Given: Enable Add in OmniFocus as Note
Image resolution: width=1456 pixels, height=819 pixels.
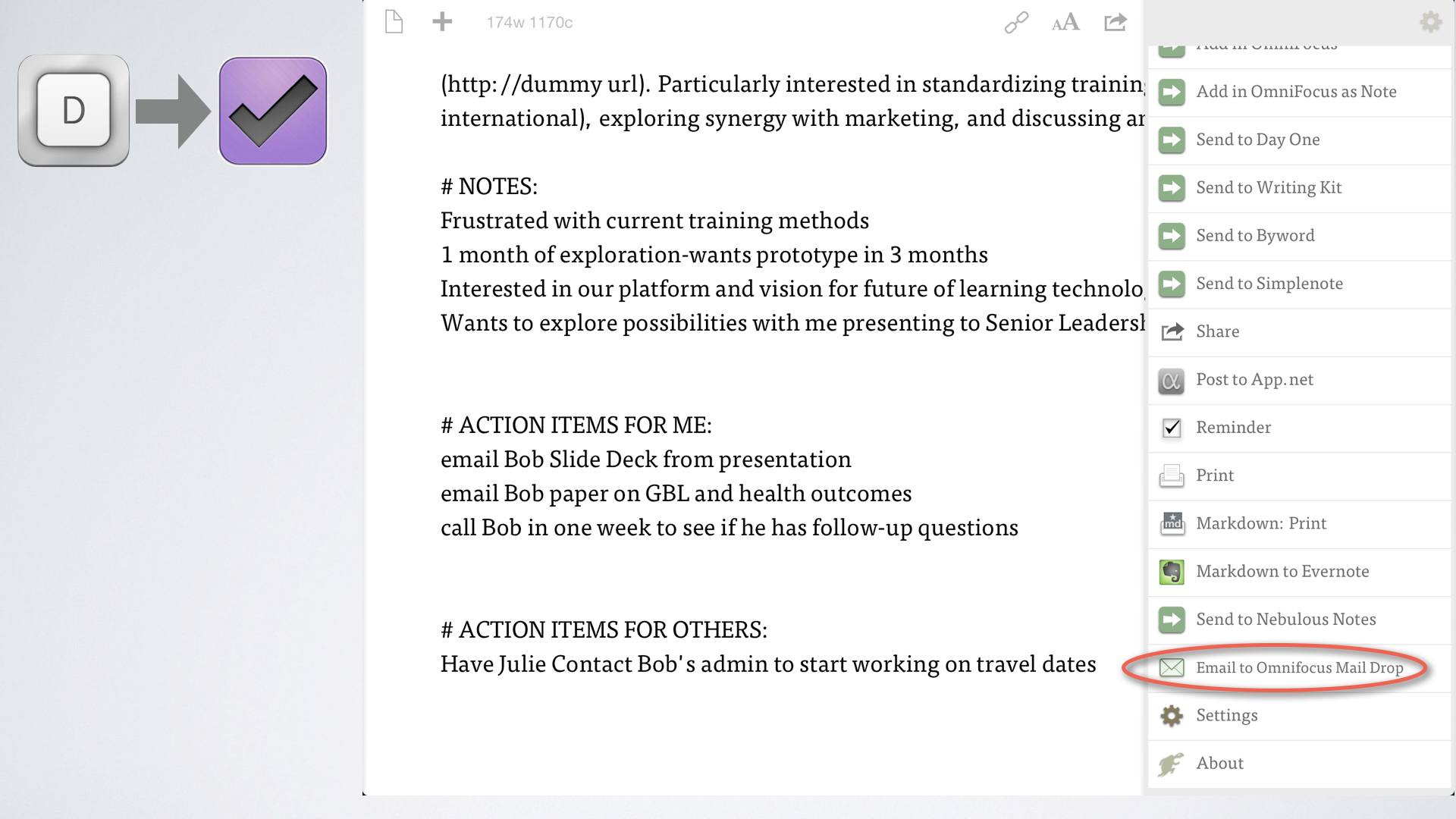Looking at the screenshot, I should click(x=1297, y=91).
